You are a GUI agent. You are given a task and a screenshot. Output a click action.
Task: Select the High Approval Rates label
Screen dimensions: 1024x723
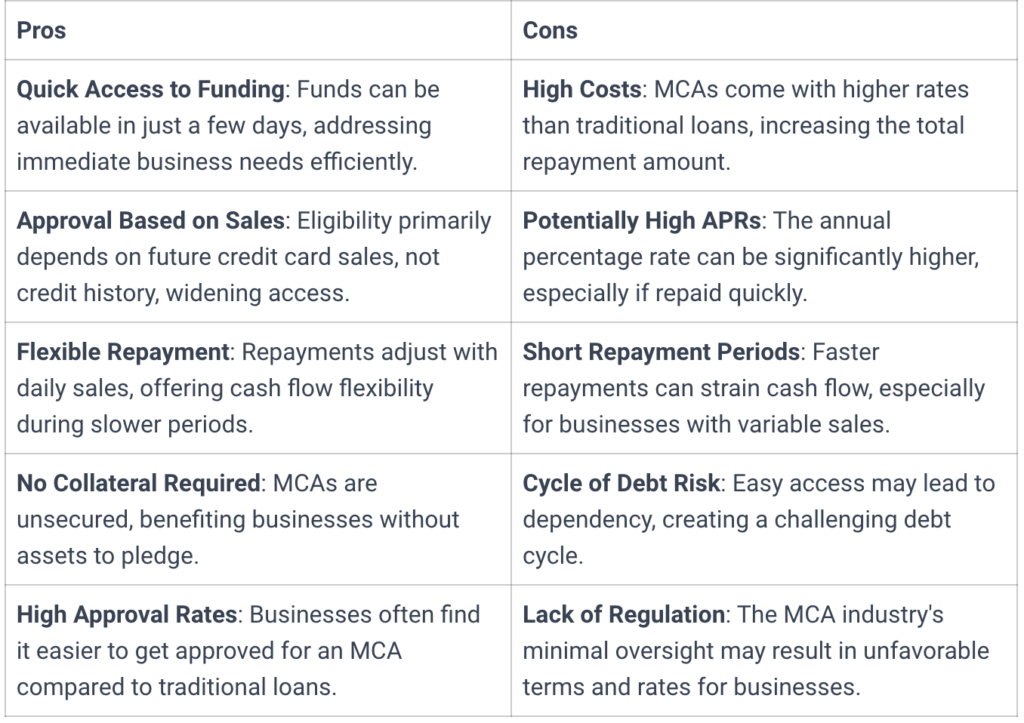tap(127, 615)
